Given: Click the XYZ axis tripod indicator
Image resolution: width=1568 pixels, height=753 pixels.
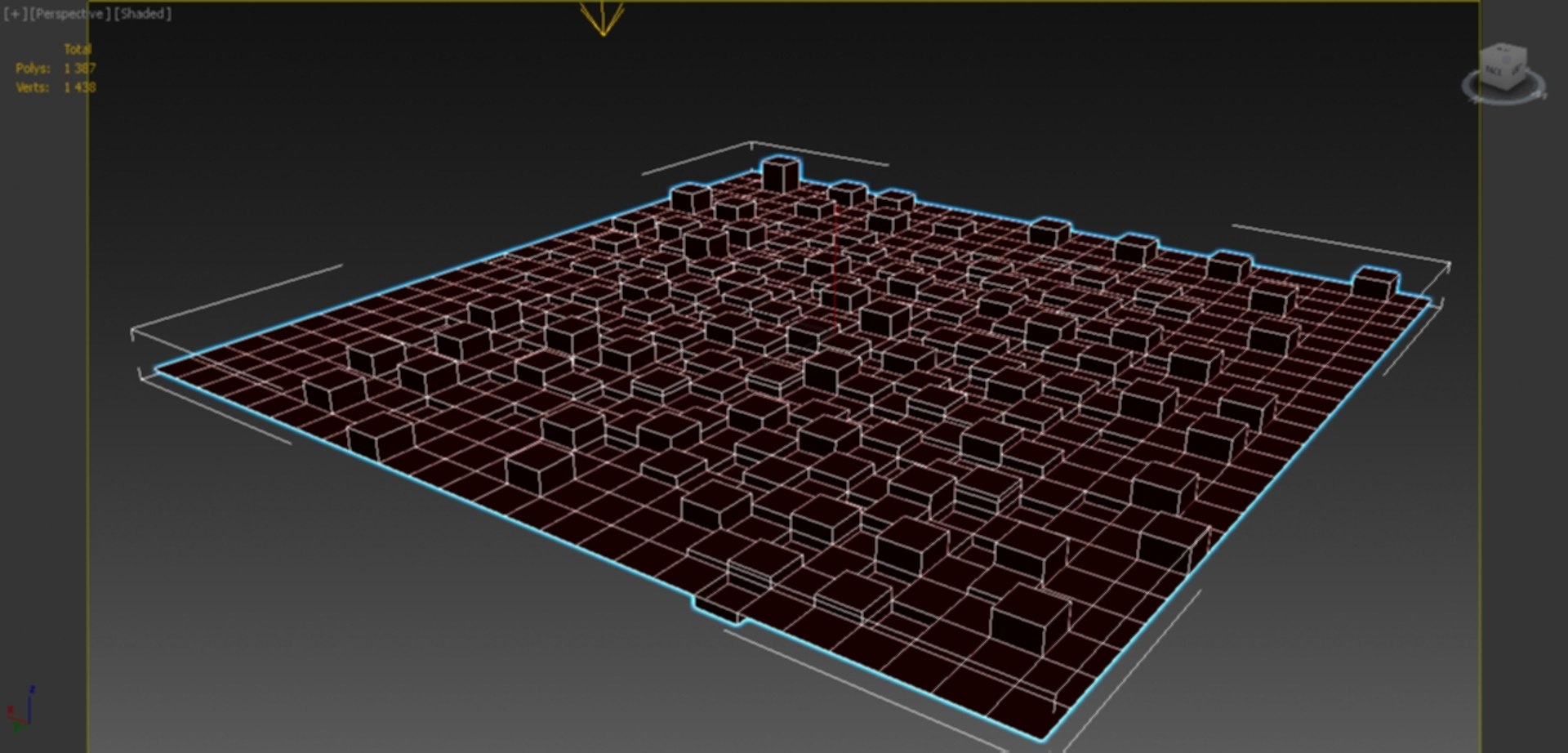Looking at the screenshot, I should click(x=20, y=707).
